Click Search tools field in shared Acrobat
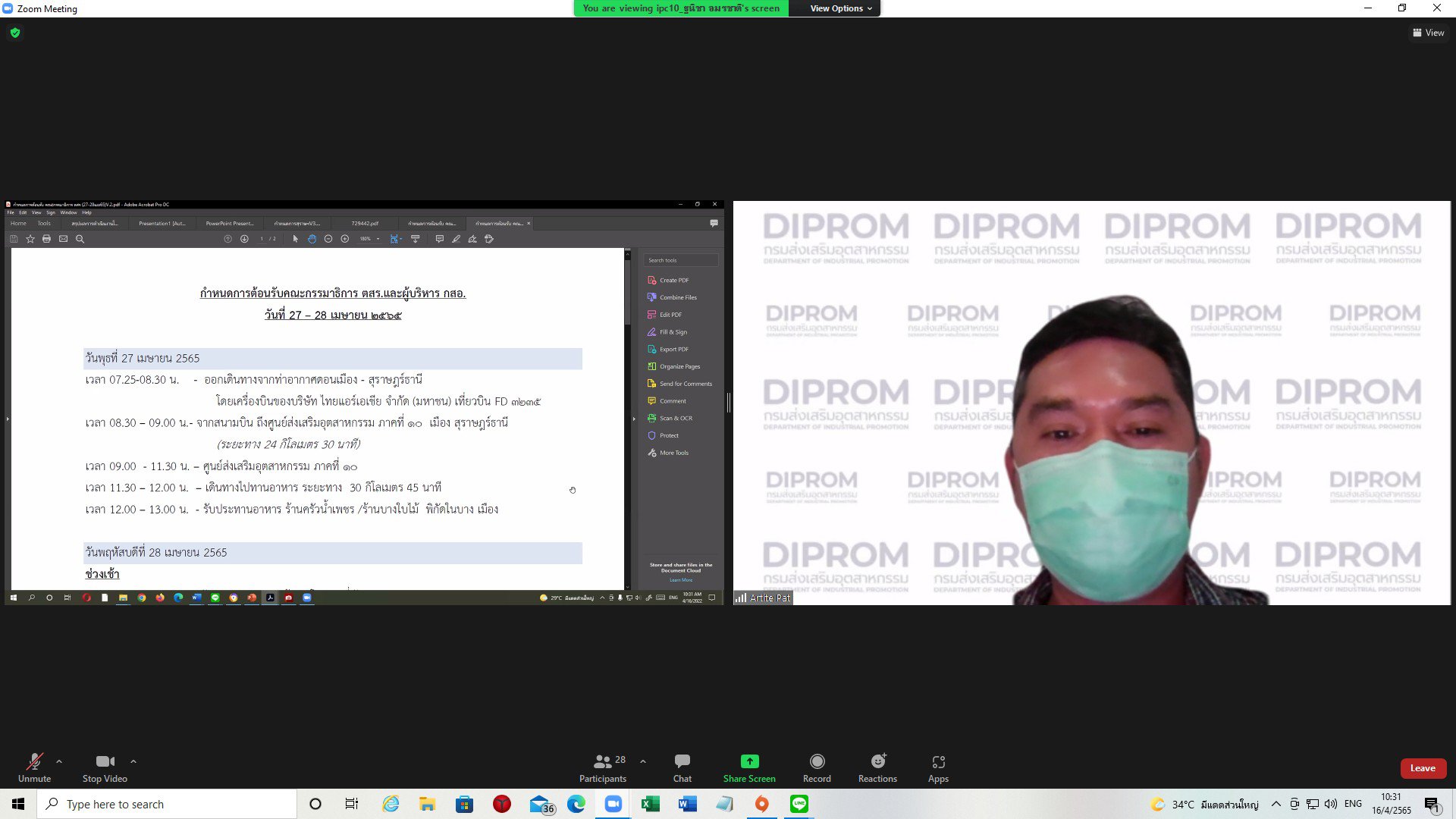The image size is (1456, 819). click(x=681, y=260)
